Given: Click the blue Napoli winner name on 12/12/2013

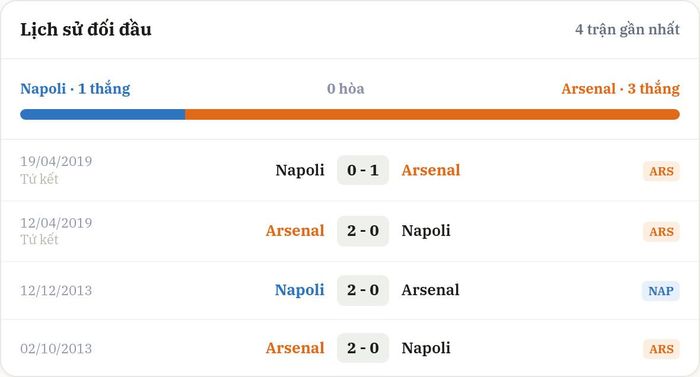Looking at the screenshot, I should pos(300,290).
